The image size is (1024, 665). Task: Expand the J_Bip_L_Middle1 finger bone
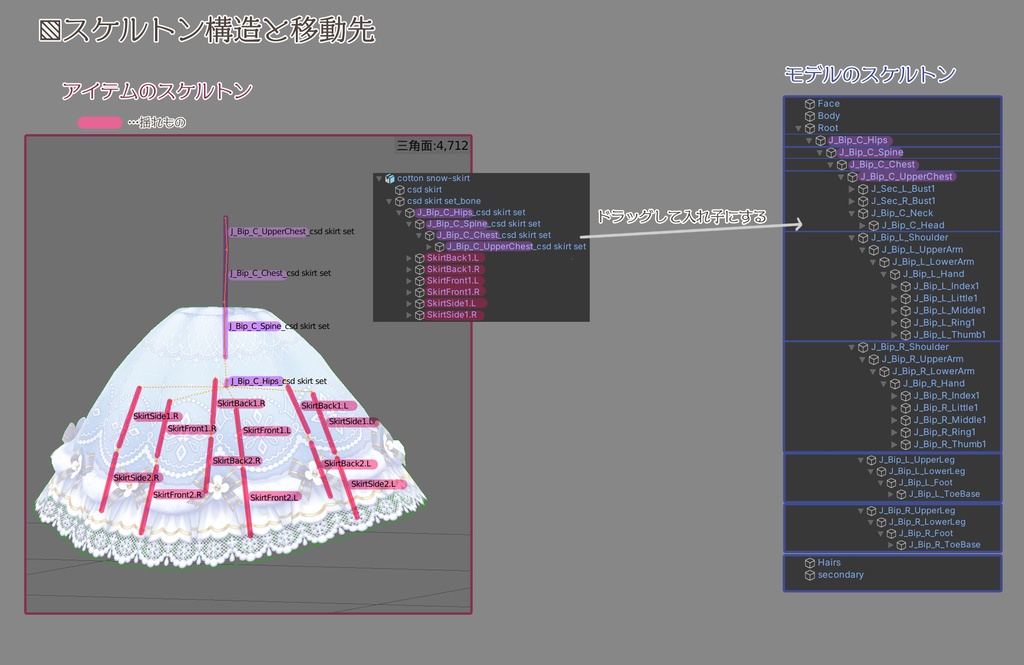(x=895, y=311)
